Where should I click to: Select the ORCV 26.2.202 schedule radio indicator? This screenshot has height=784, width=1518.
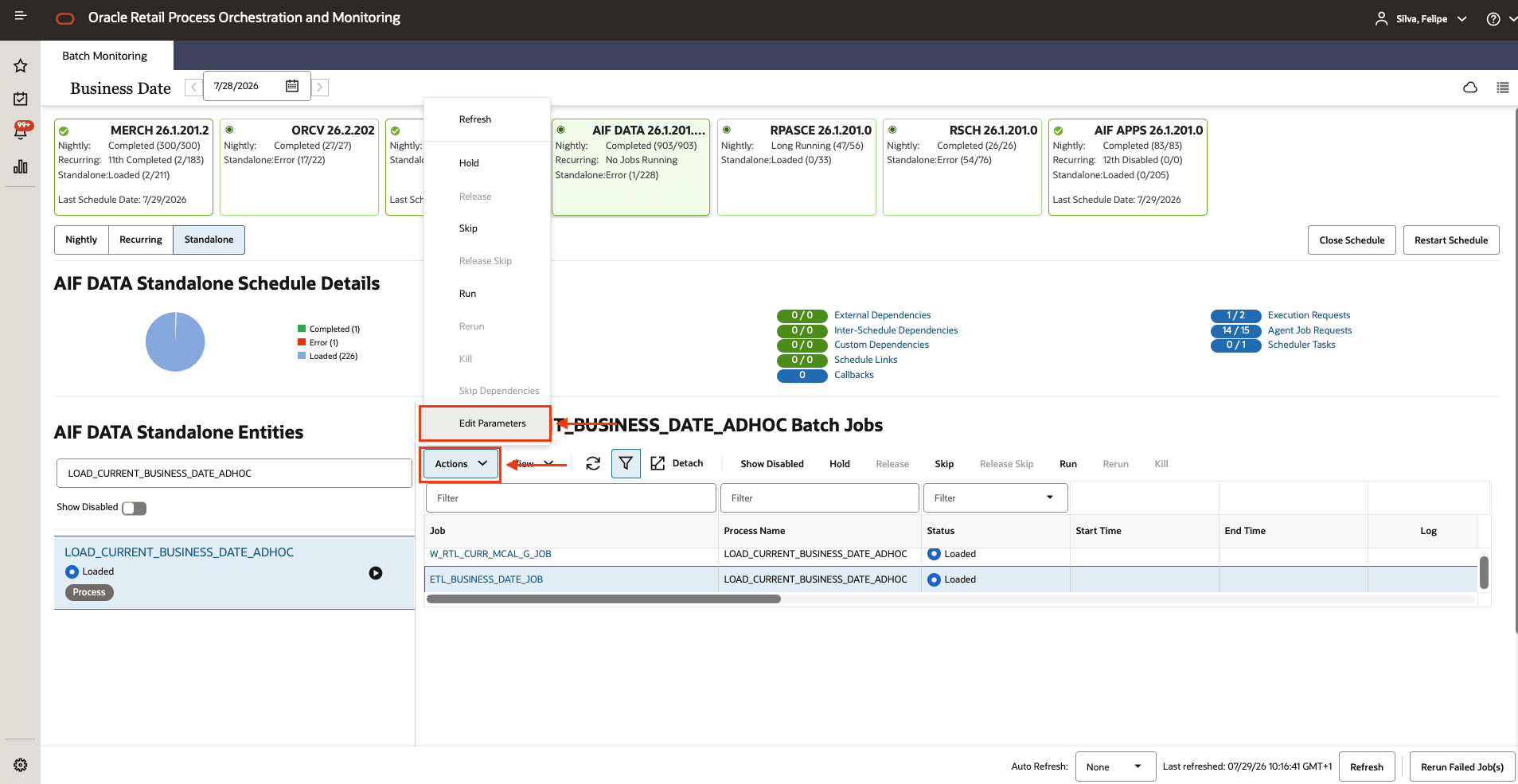229,130
